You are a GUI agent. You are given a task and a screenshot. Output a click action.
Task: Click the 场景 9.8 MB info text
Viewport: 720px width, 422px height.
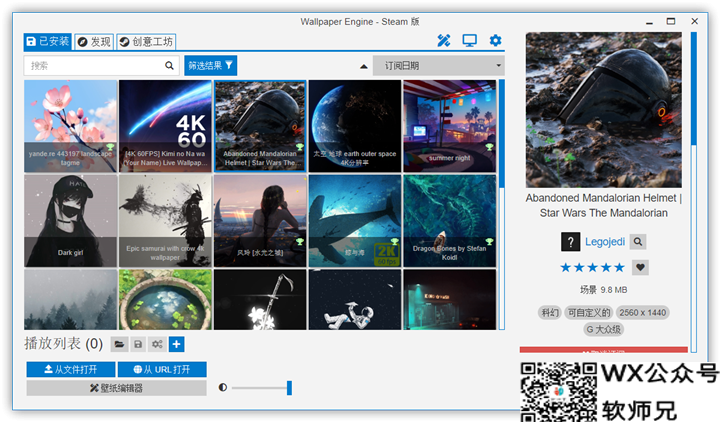[x=603, y=290]
